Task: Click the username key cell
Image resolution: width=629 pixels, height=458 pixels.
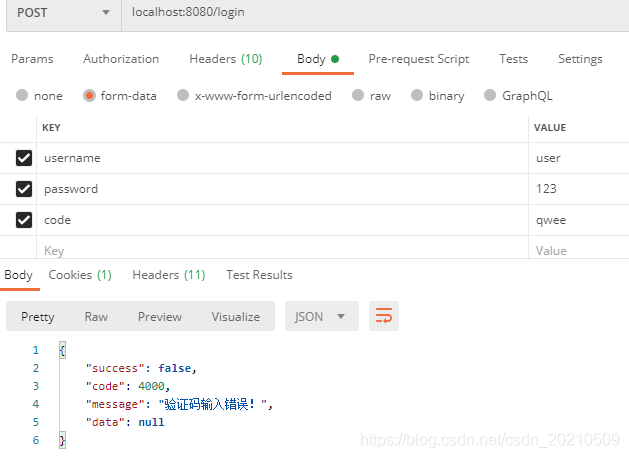Action: pos(282,158)
